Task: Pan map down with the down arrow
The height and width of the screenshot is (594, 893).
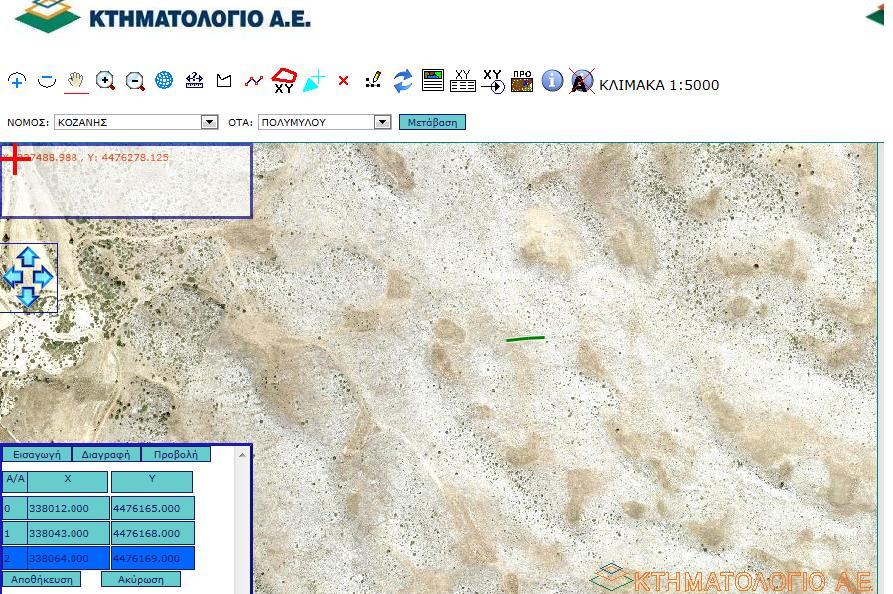Action: 28,297
